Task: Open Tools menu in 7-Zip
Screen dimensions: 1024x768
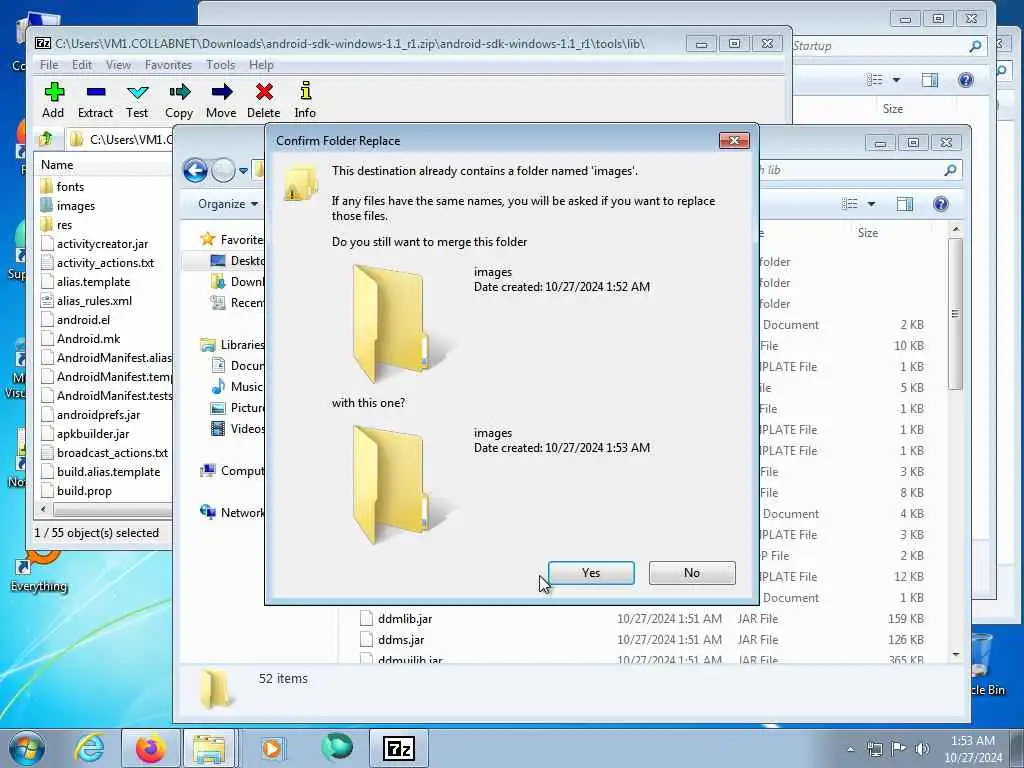Action: 221,65
